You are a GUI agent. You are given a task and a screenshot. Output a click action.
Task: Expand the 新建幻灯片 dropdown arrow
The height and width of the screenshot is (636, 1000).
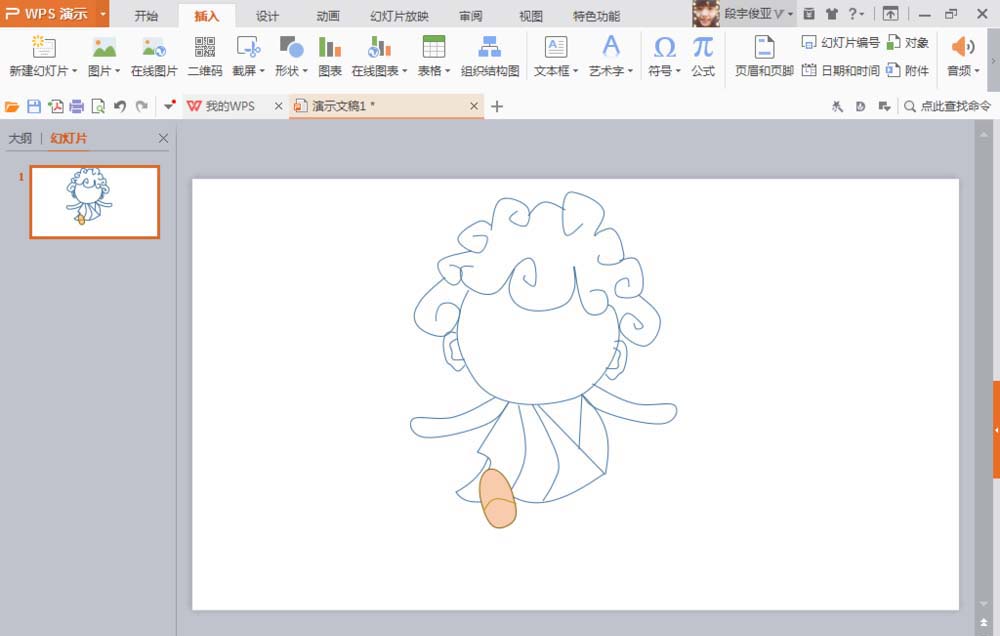click(x=75, y=71)
